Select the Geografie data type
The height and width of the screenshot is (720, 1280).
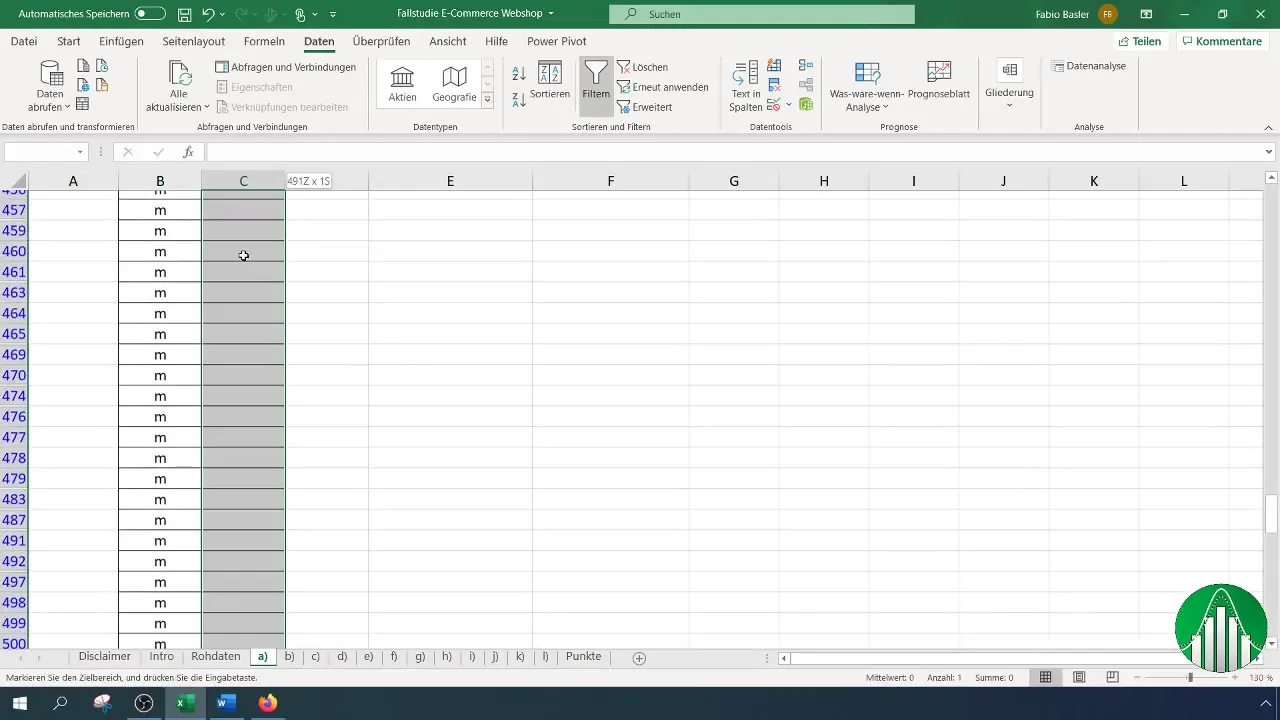click(454, 84)
